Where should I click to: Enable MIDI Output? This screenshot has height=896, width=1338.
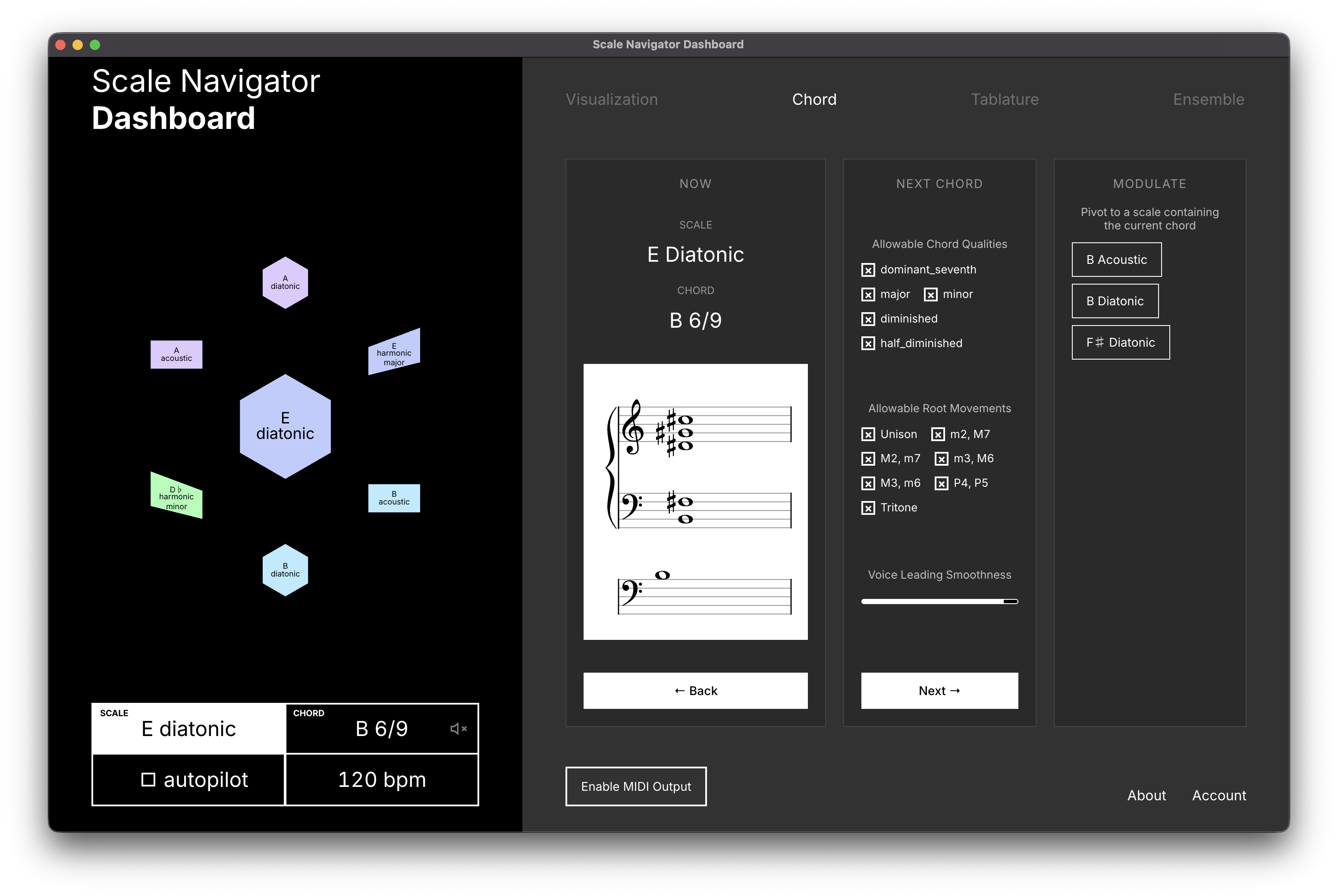tap(635, 786)
